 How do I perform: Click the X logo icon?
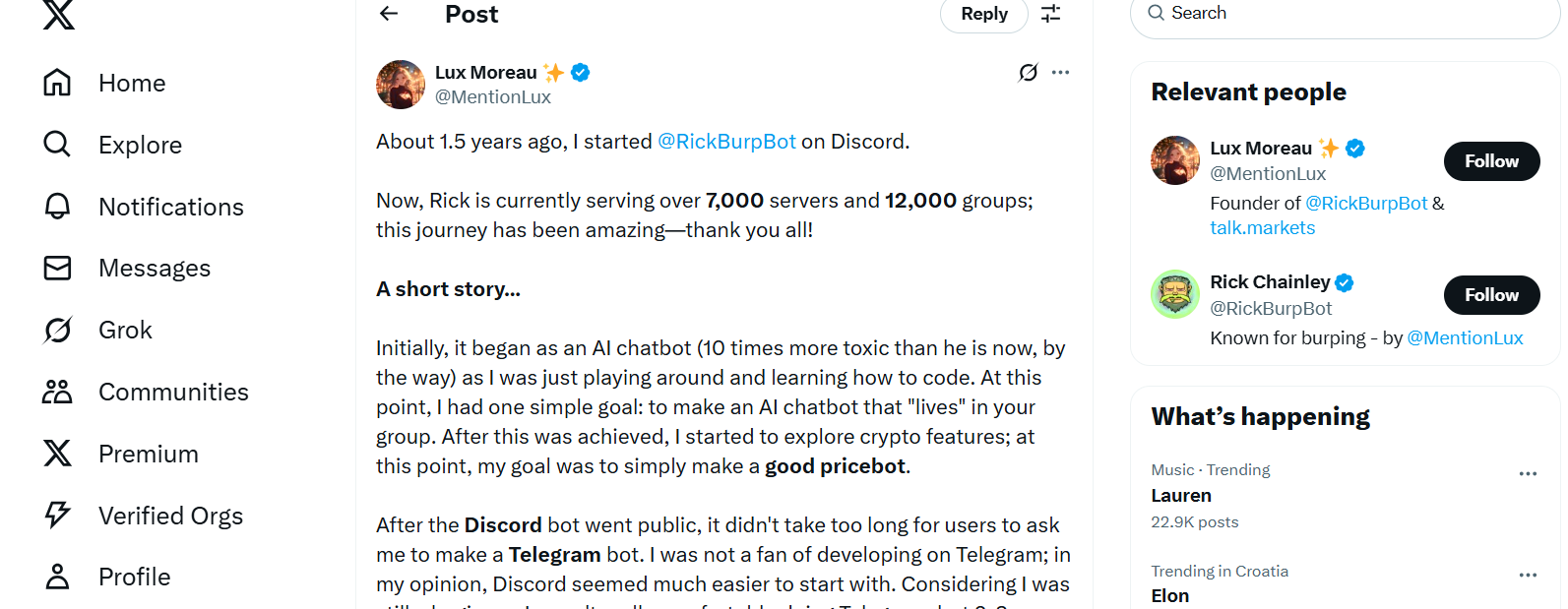[59, 14]
